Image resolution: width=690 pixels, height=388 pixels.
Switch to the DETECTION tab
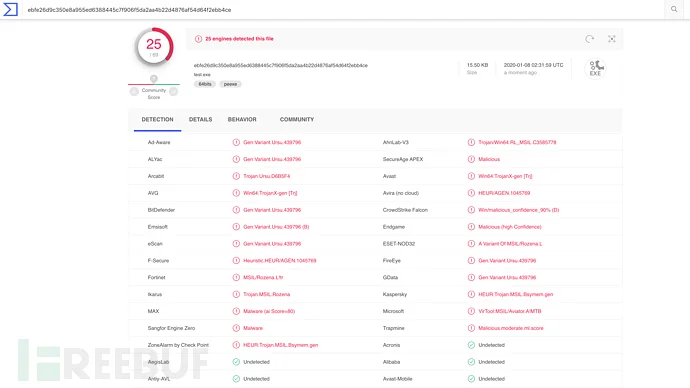pos(157,120)
